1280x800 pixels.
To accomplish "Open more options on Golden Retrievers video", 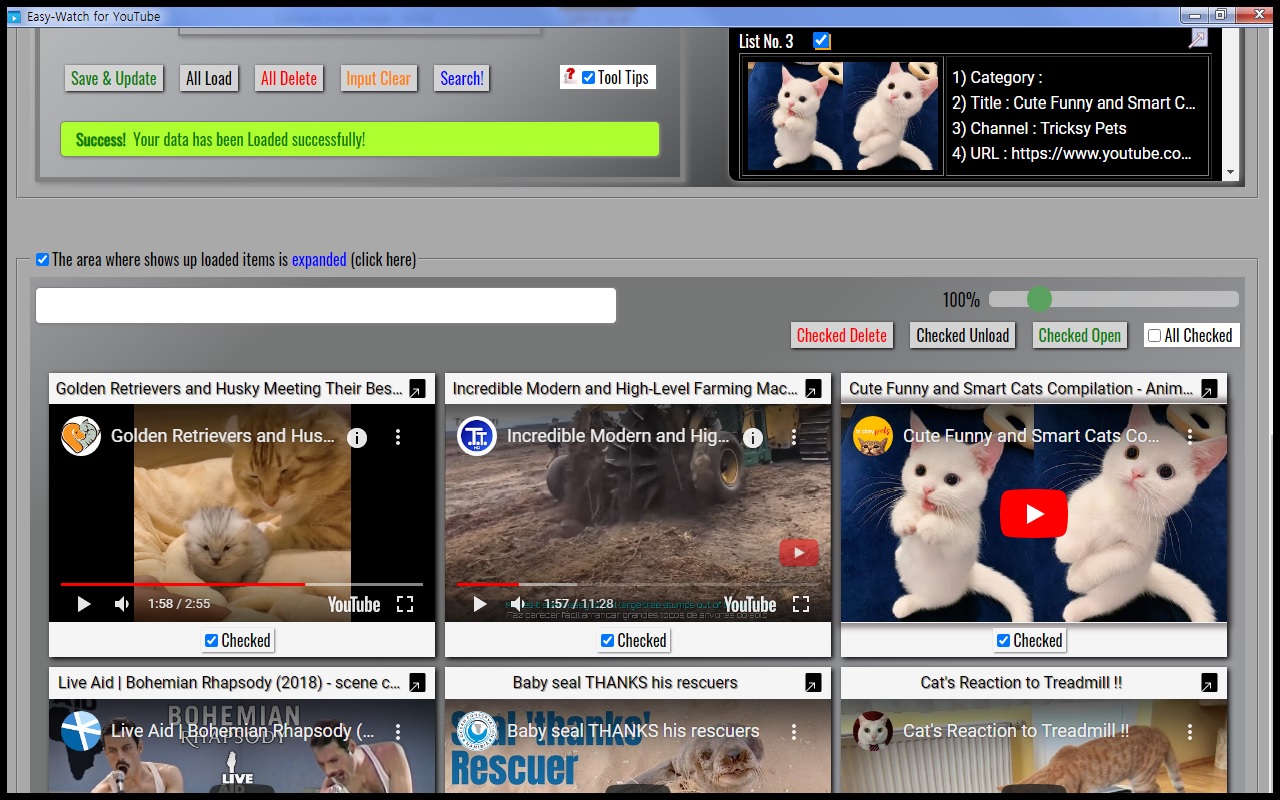I will [398, 437].
